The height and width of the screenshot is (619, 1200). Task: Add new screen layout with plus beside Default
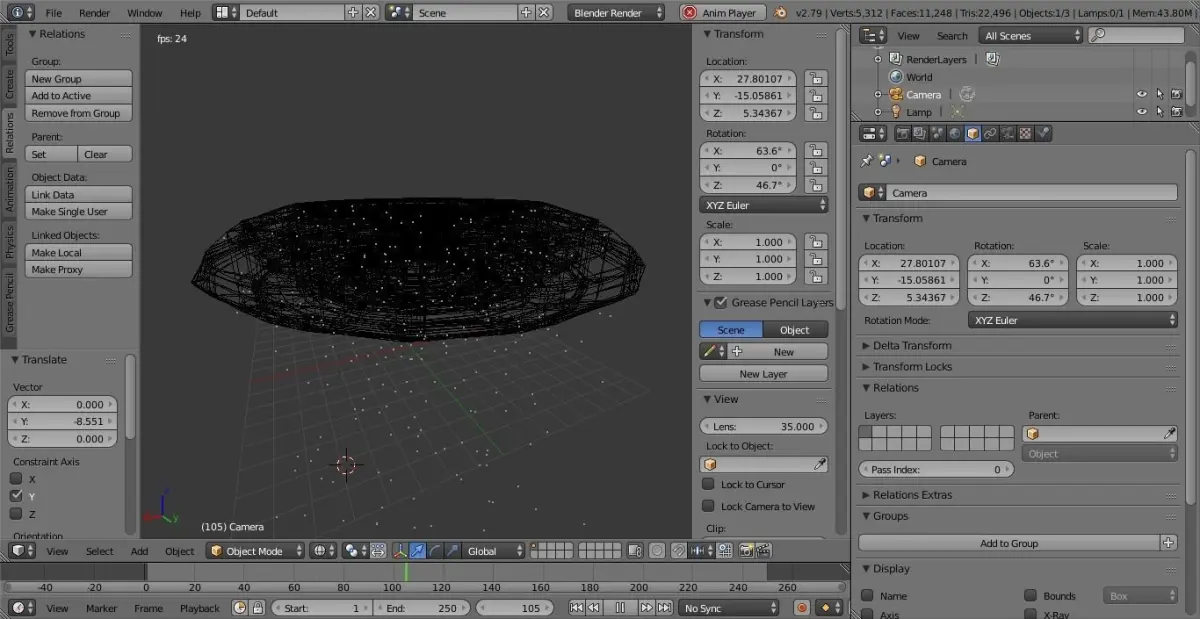[x=353, y=13]
